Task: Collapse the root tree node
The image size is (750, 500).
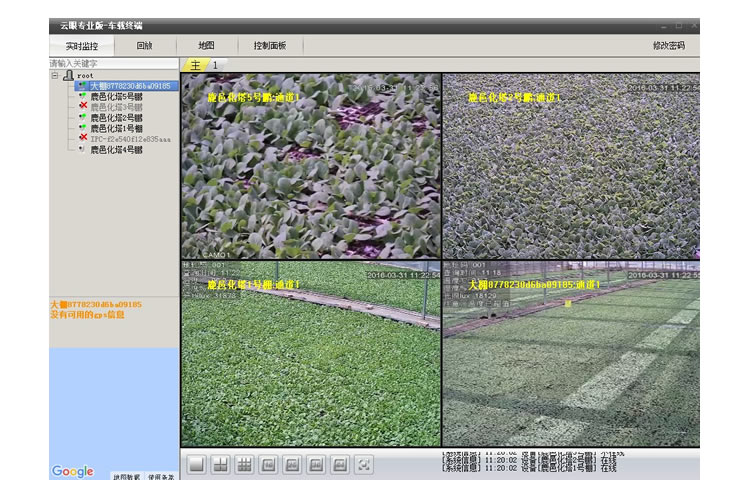Action: click(55, 75)
